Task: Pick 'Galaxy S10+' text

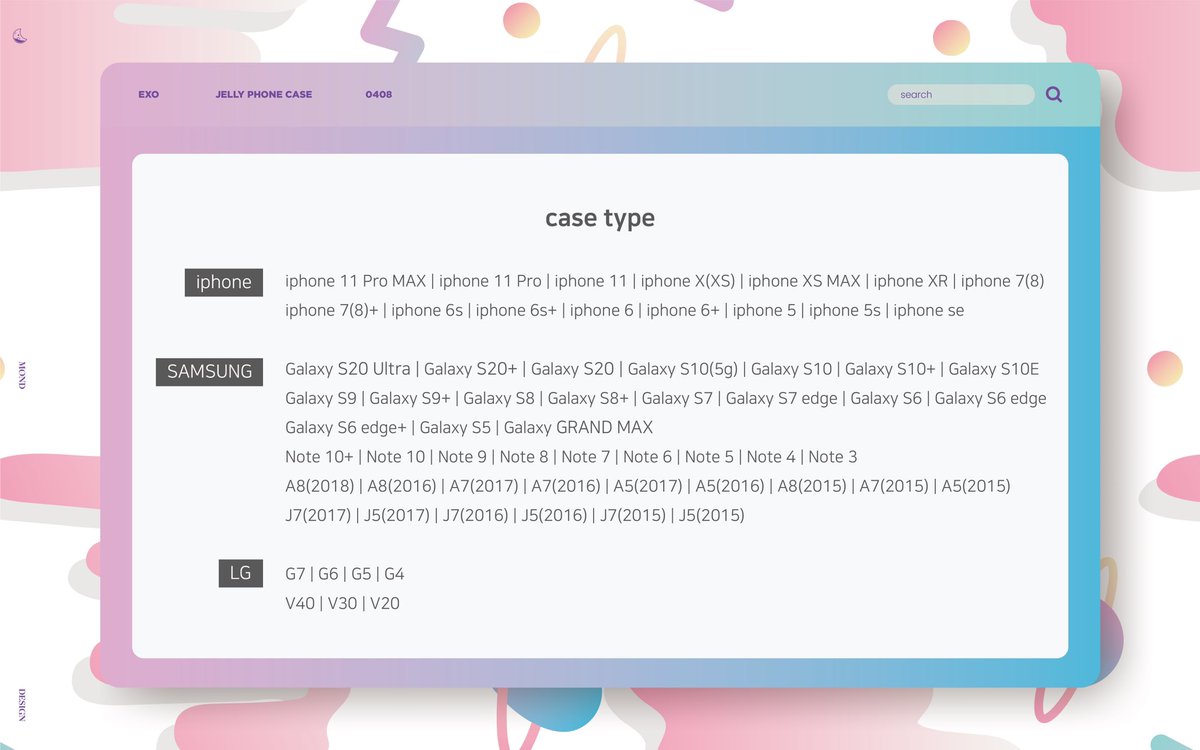Action: (890, 369)
